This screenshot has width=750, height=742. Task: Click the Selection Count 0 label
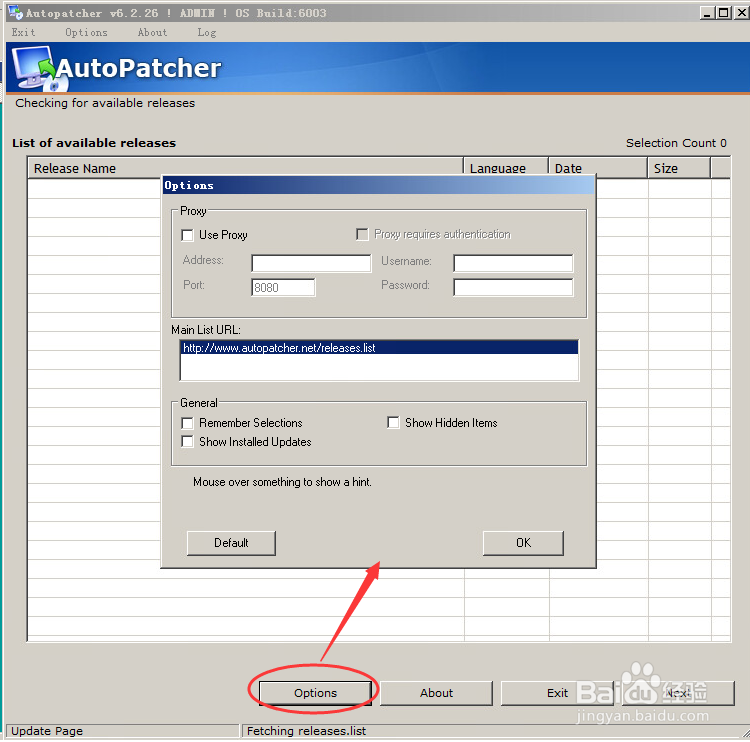tap(676, 143)
